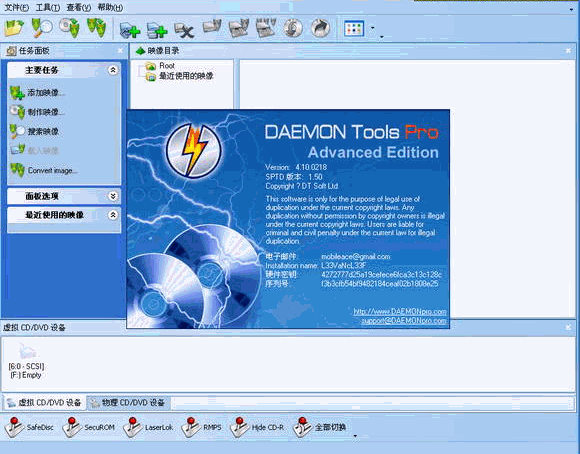580x454 pixels.
Task: Close the 虚拟 CD/DVD 设备 pane
Action: point(569,327)
